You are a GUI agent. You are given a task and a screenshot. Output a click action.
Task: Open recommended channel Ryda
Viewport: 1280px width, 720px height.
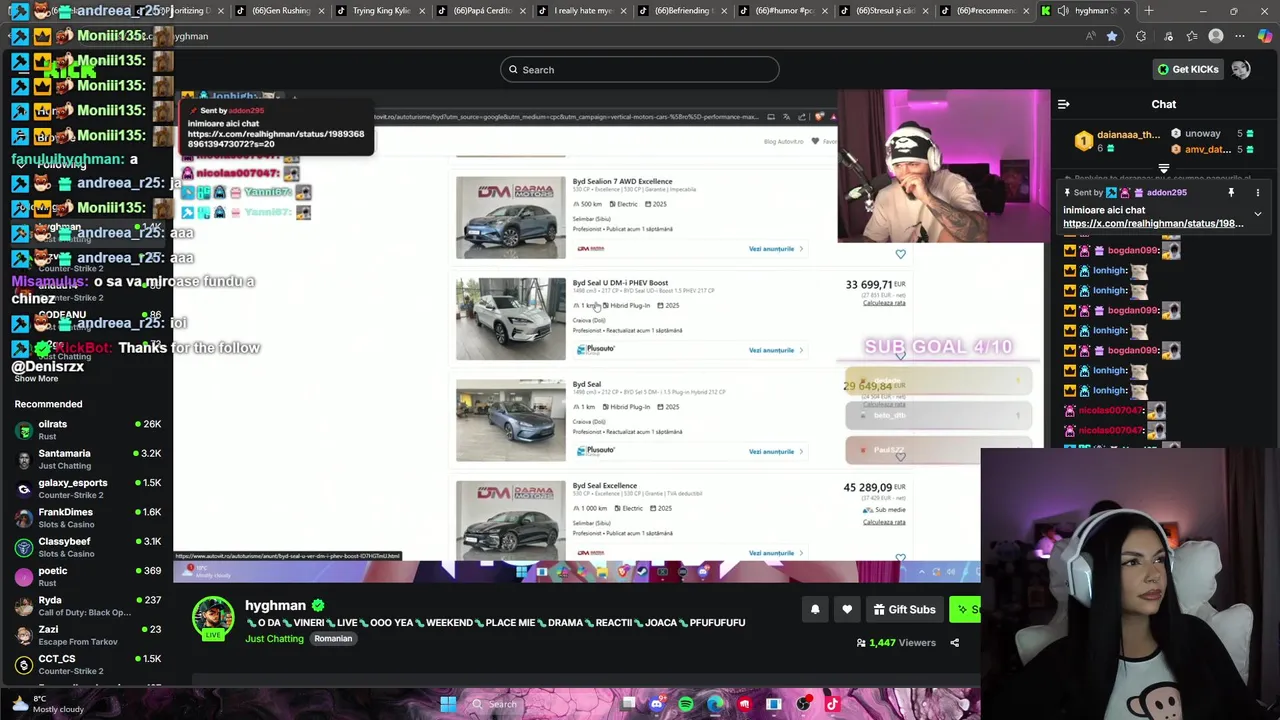click(x=88, y=605)
